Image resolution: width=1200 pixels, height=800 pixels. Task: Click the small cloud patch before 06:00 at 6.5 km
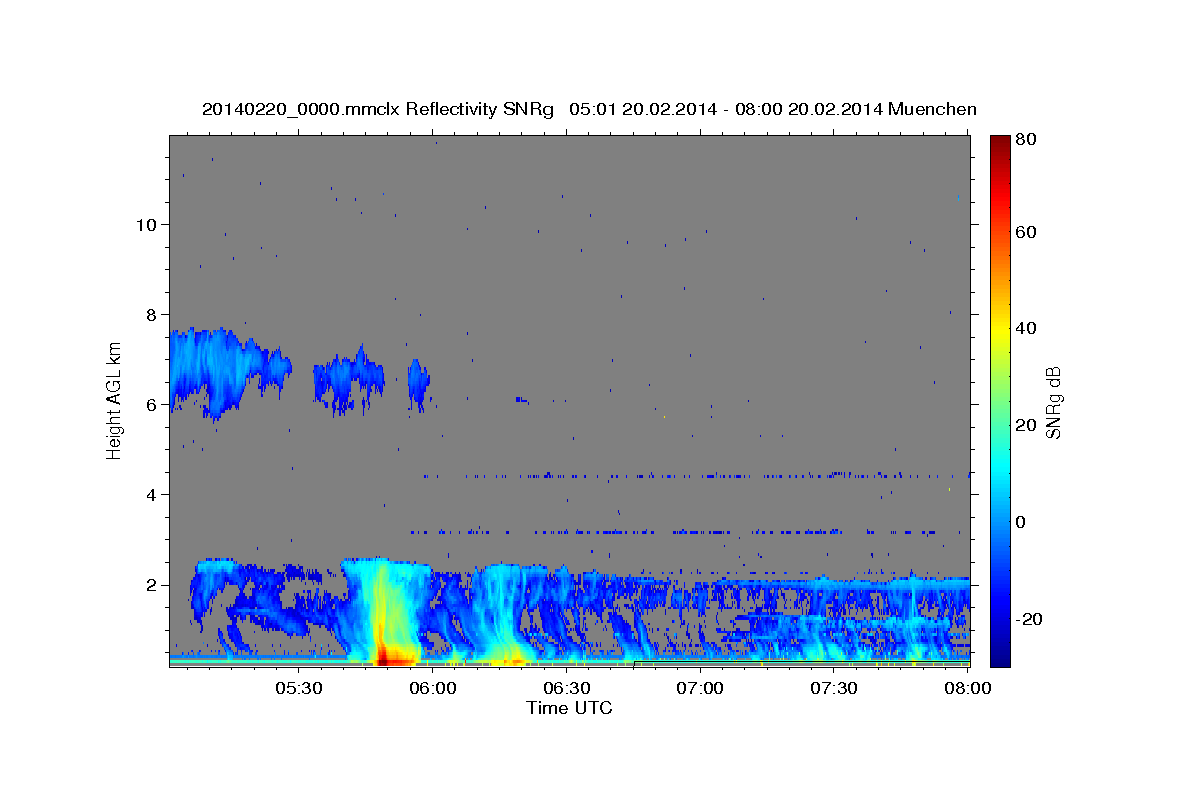pos(418,384)
